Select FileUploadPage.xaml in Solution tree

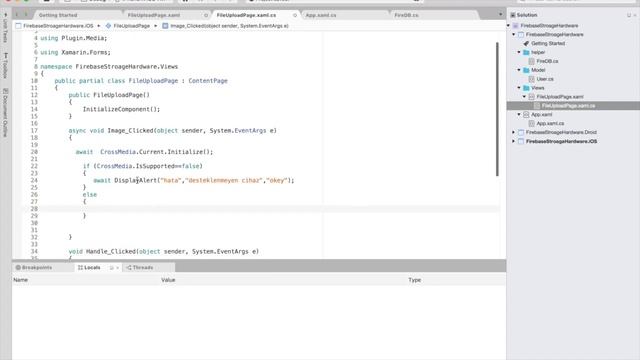click(x=560, y=97)
